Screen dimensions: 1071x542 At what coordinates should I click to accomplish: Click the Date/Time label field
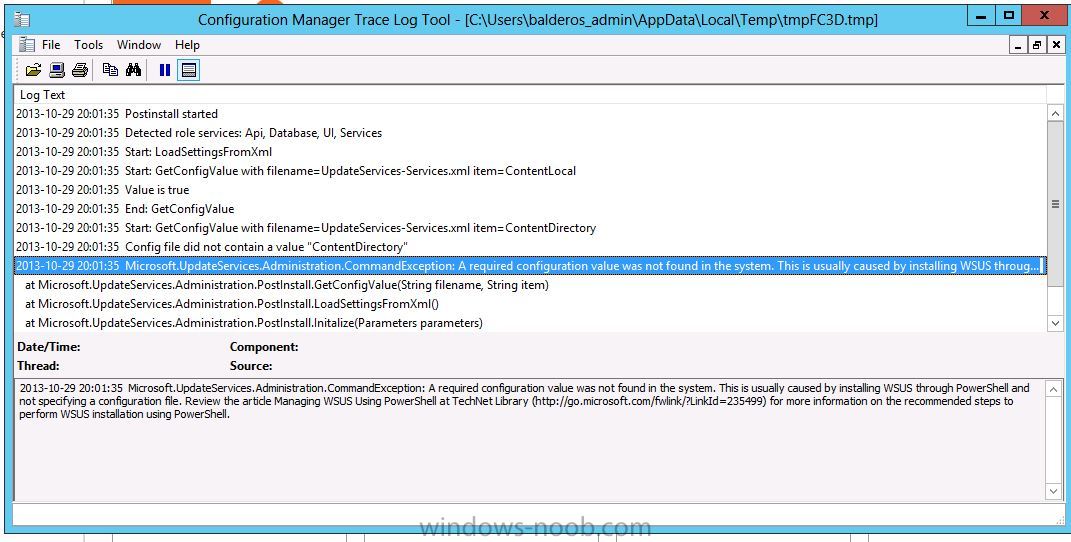coord(48,347)
